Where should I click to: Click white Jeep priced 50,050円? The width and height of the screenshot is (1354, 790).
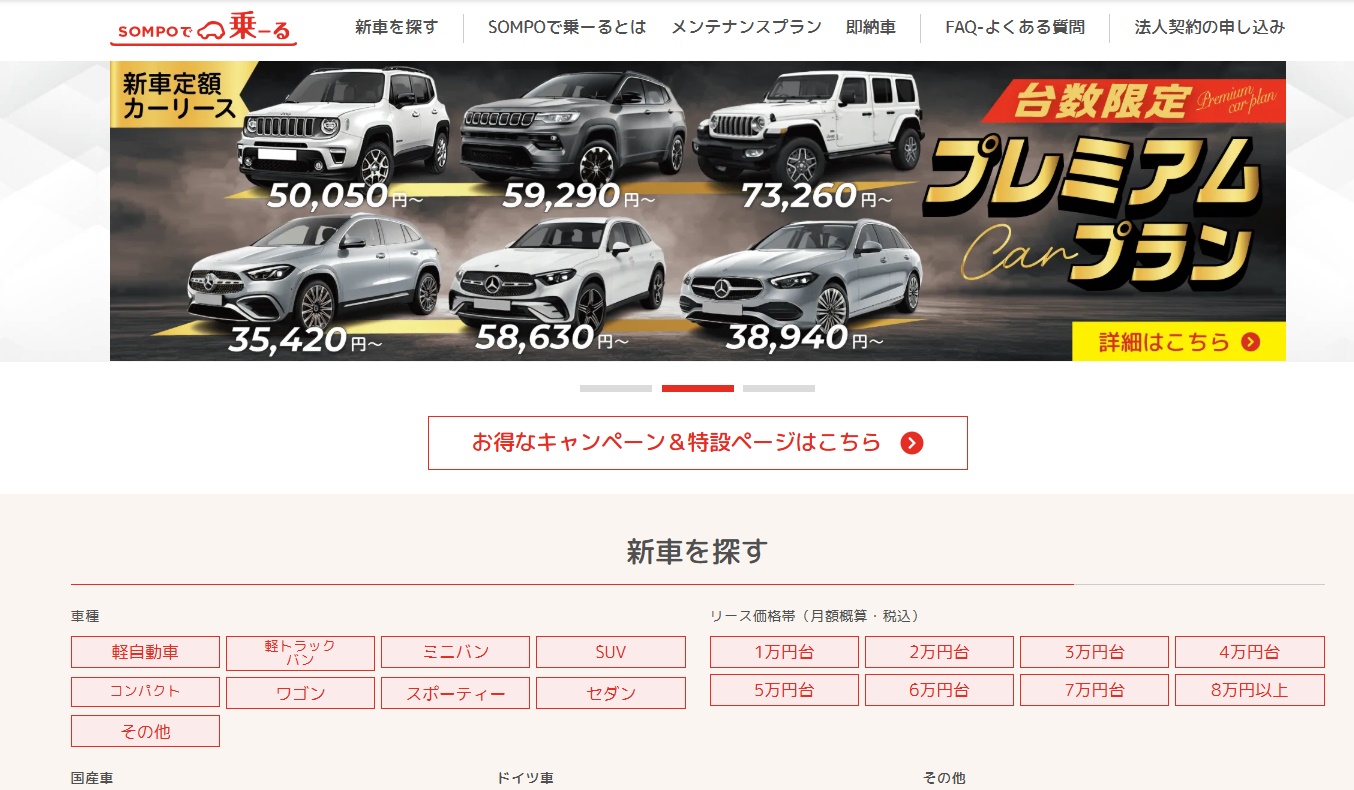345,125
